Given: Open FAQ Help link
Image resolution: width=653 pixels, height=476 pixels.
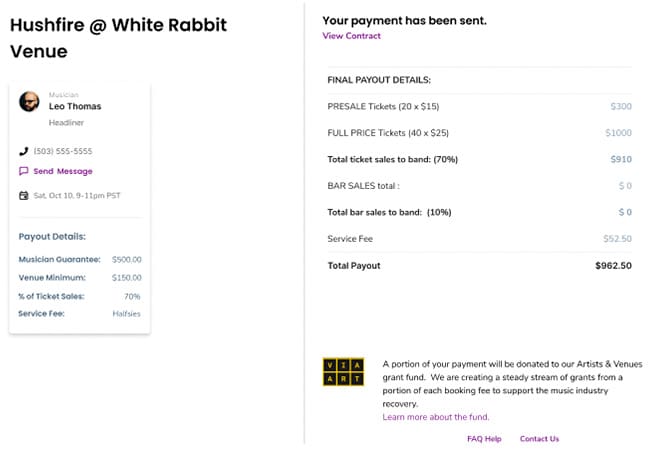Looking at the screenshot, I should (484, 439).
